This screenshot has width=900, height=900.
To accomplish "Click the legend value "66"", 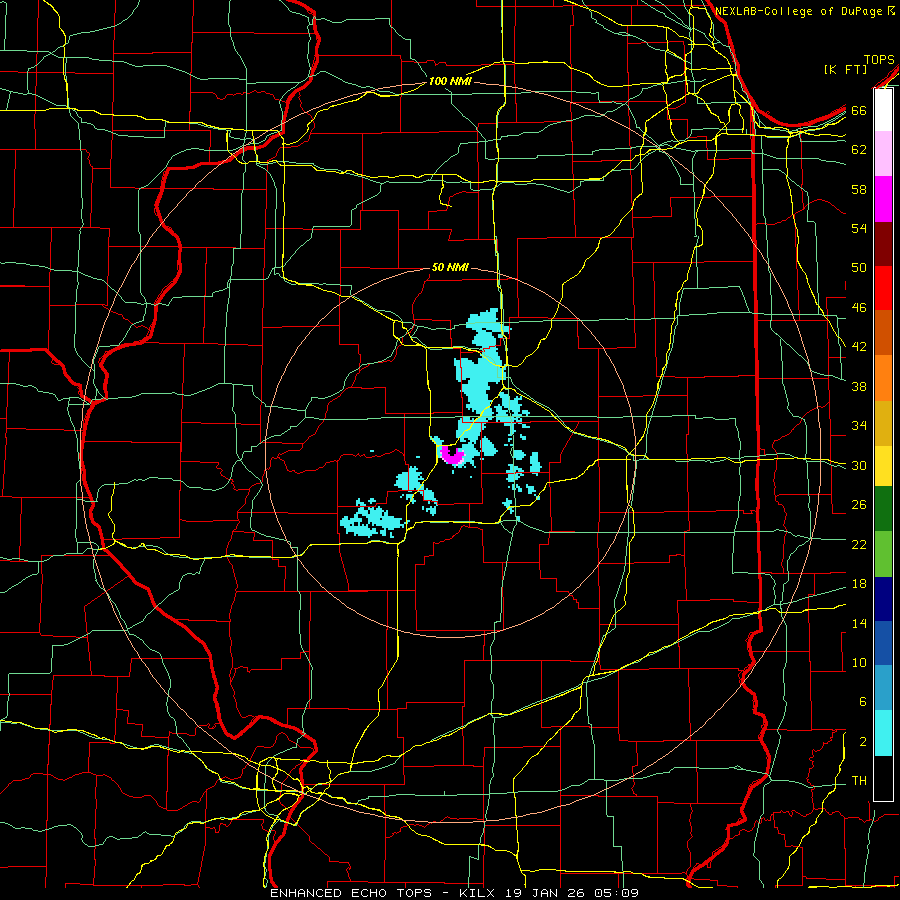I will tap(859, 110).
